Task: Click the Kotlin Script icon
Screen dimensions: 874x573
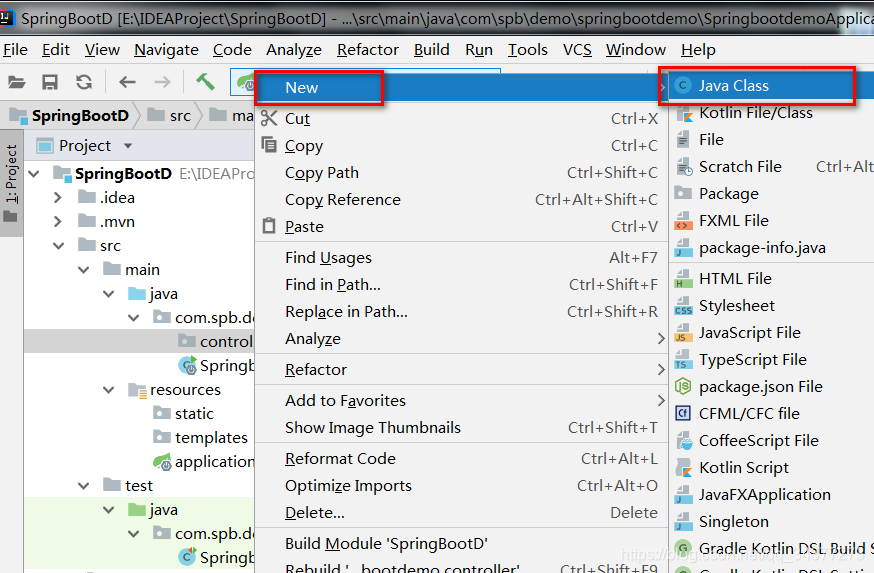Action: coord(683,467)
